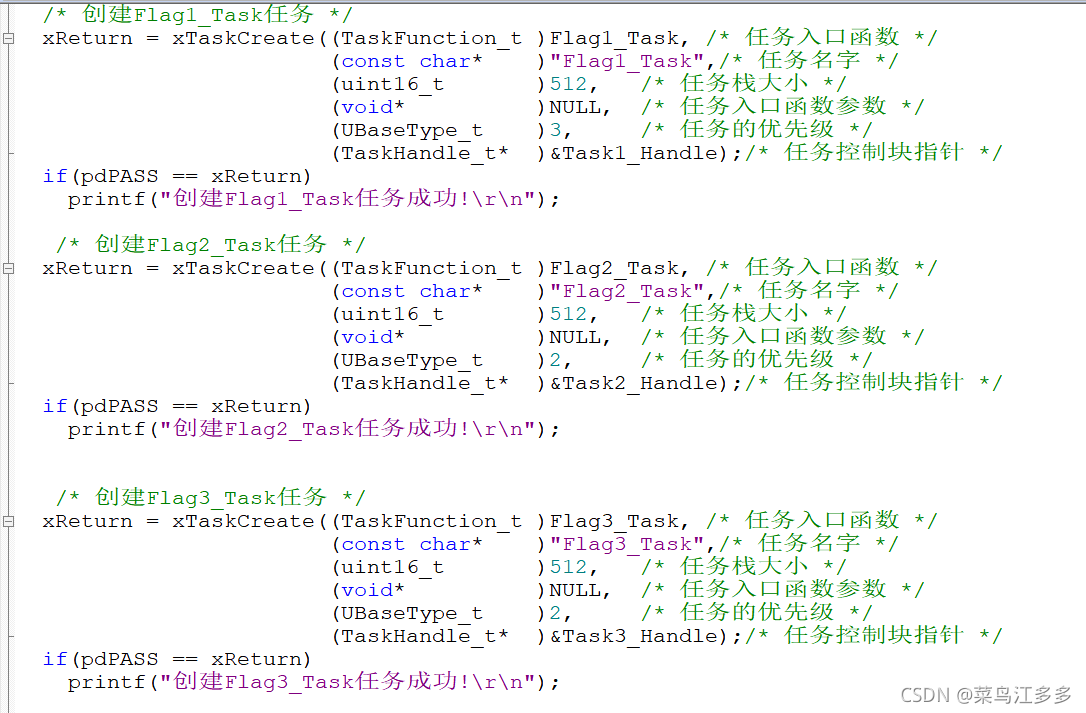Click the &Task3_Handle argument
The image size is (1086, 713).
[633, 636]
